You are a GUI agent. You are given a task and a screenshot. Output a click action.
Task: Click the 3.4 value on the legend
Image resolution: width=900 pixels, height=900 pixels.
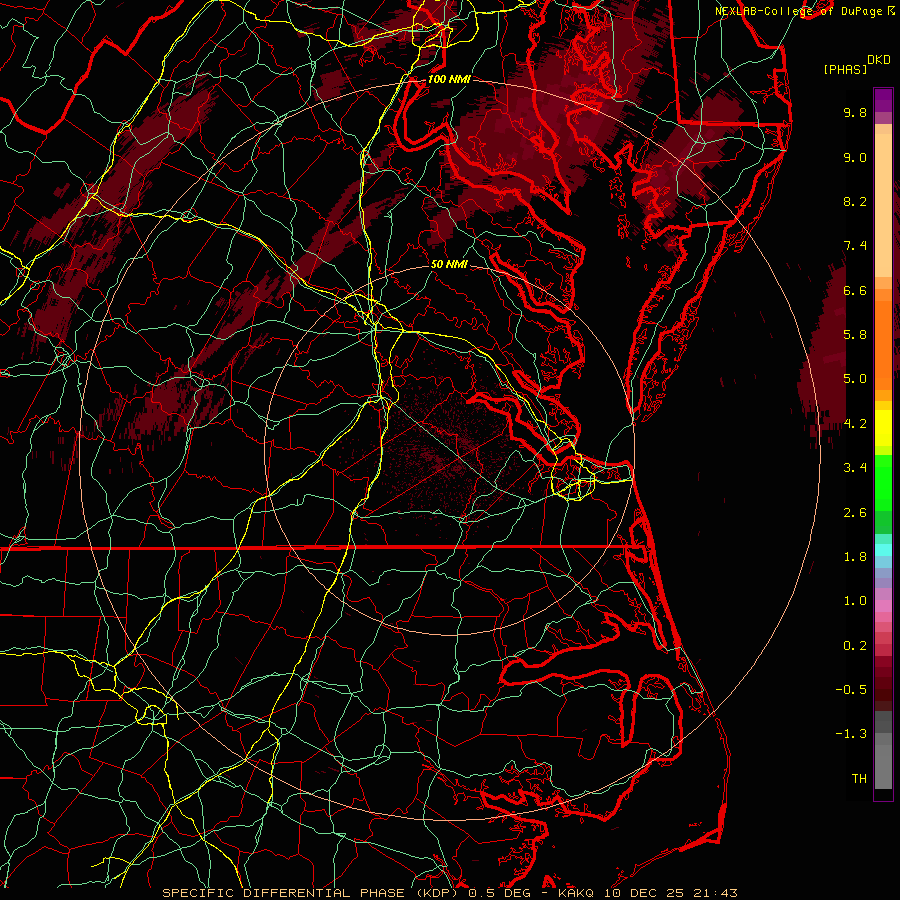pos(855,468)
